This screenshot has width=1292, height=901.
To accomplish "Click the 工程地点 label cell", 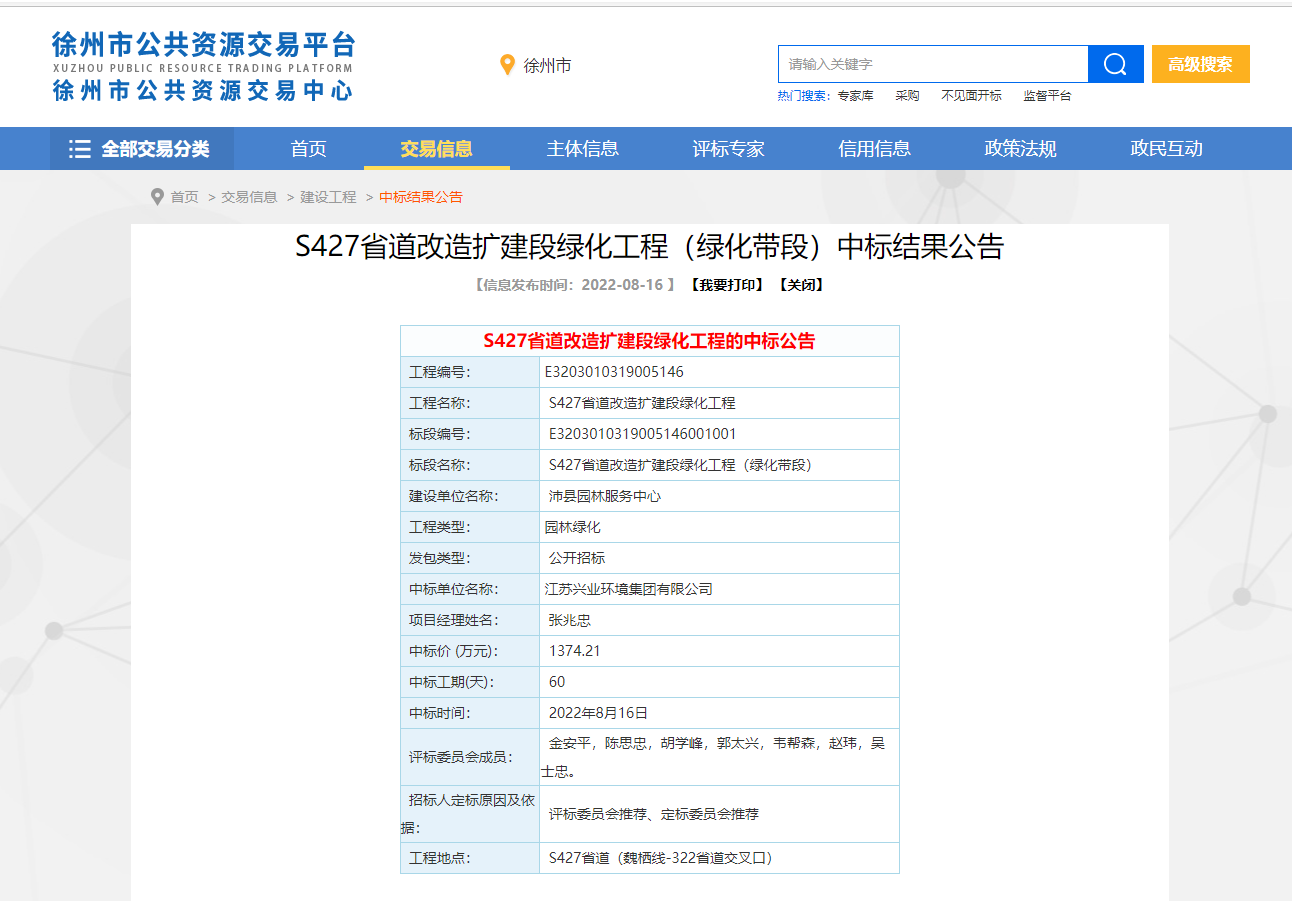I will point(470,858).
